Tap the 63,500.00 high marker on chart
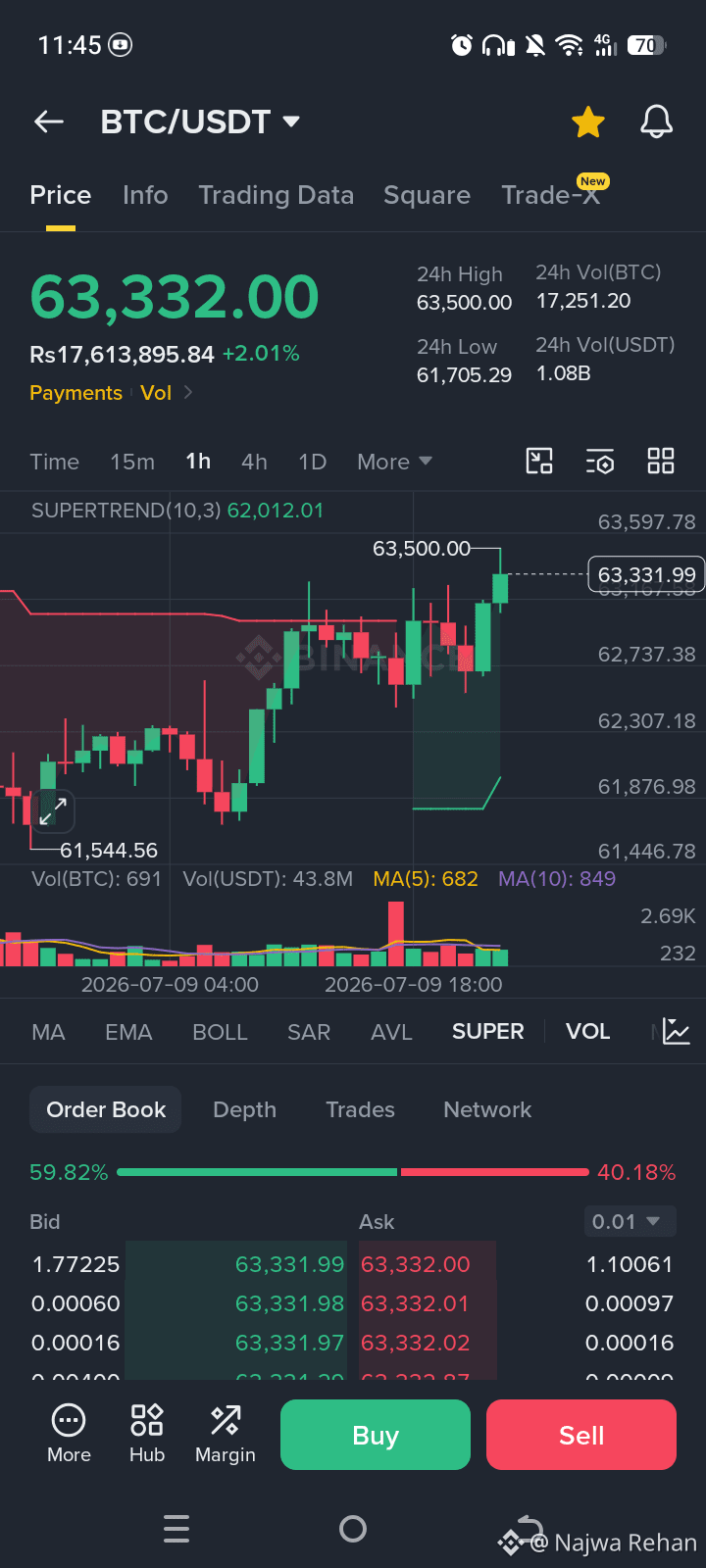This screenshot has width=706, height=1568. coord(422,549)
